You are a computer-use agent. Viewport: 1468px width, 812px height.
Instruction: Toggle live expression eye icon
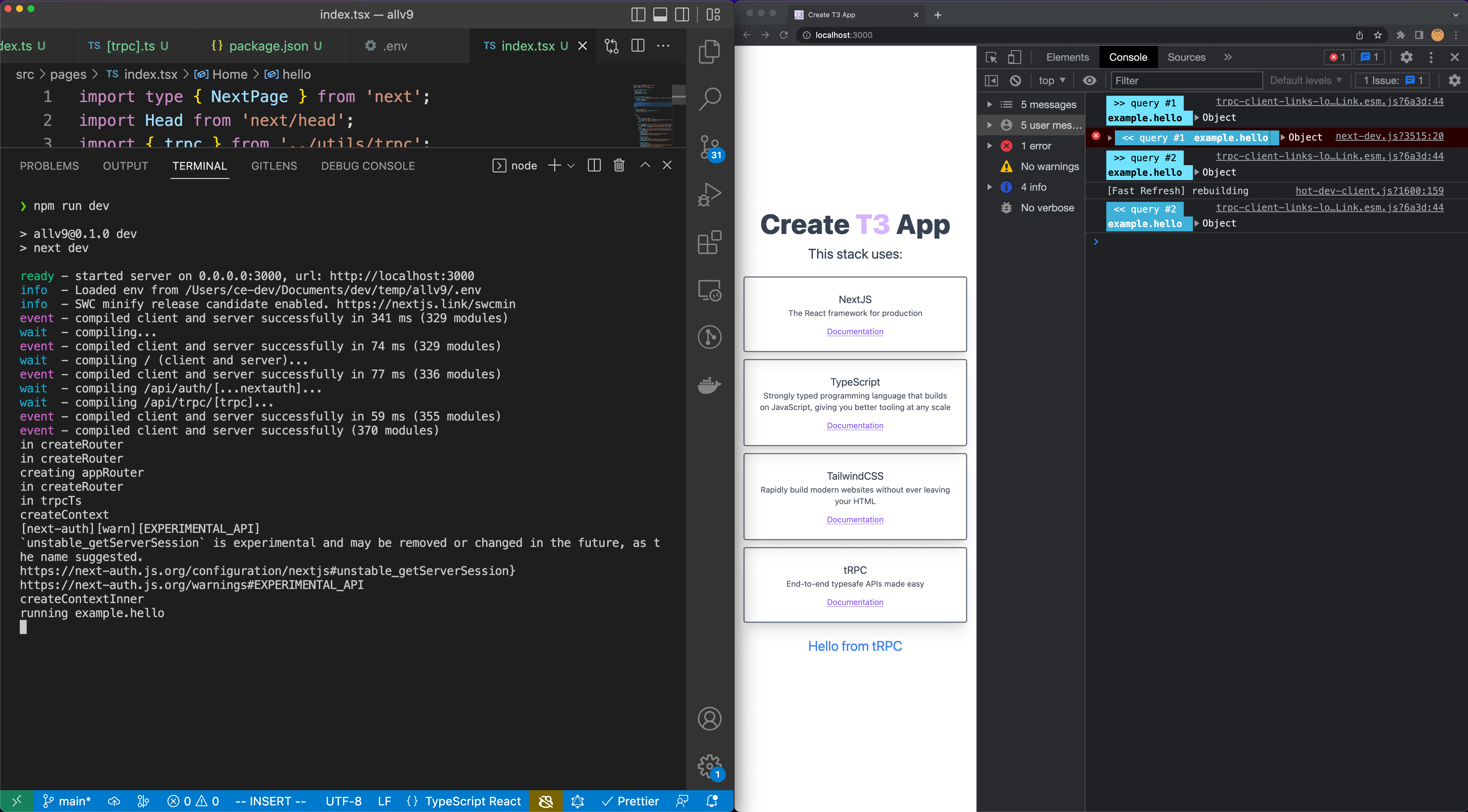(1089, 81)
